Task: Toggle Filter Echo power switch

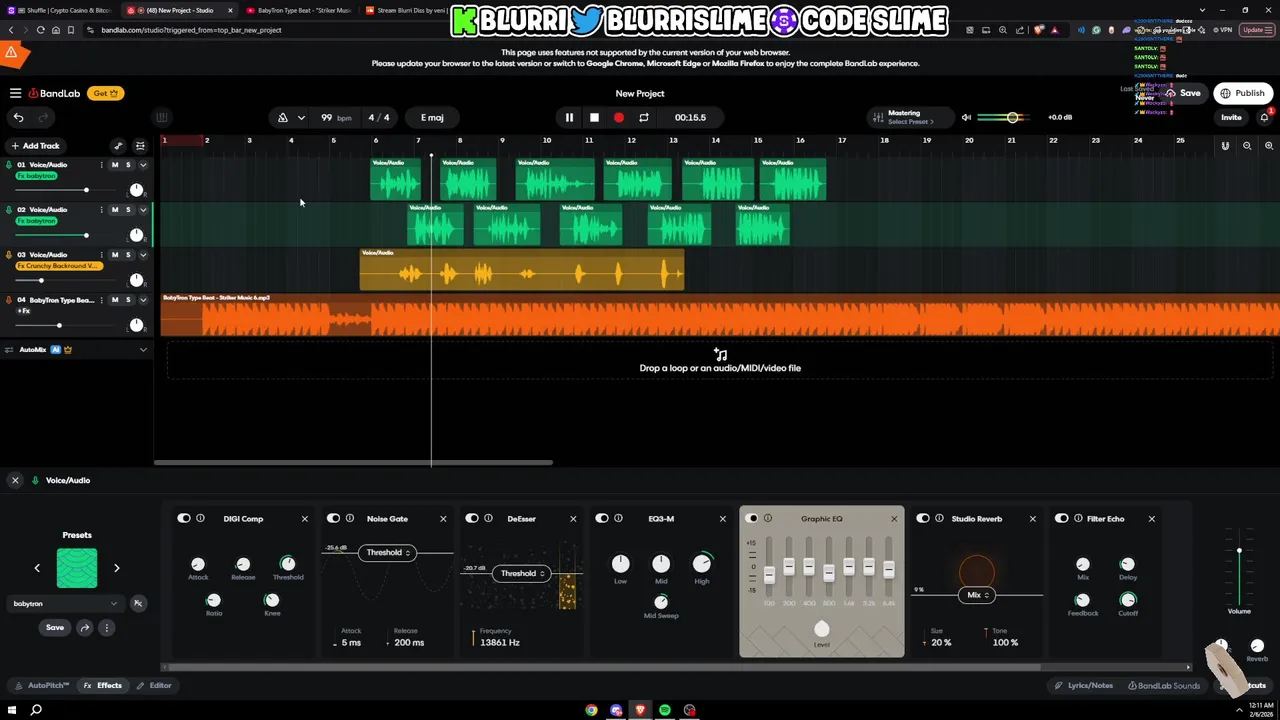Action: point(1062,519)
